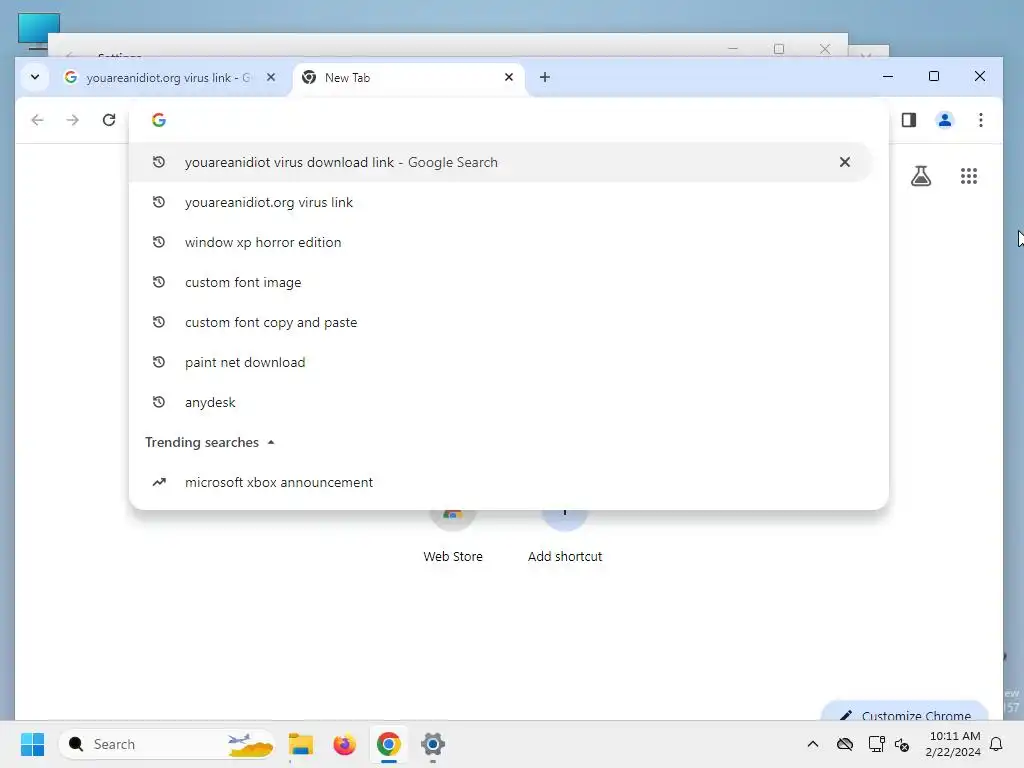1024x768 pixels.
Task: Go forward using the forward arrow
Action: 72,120
